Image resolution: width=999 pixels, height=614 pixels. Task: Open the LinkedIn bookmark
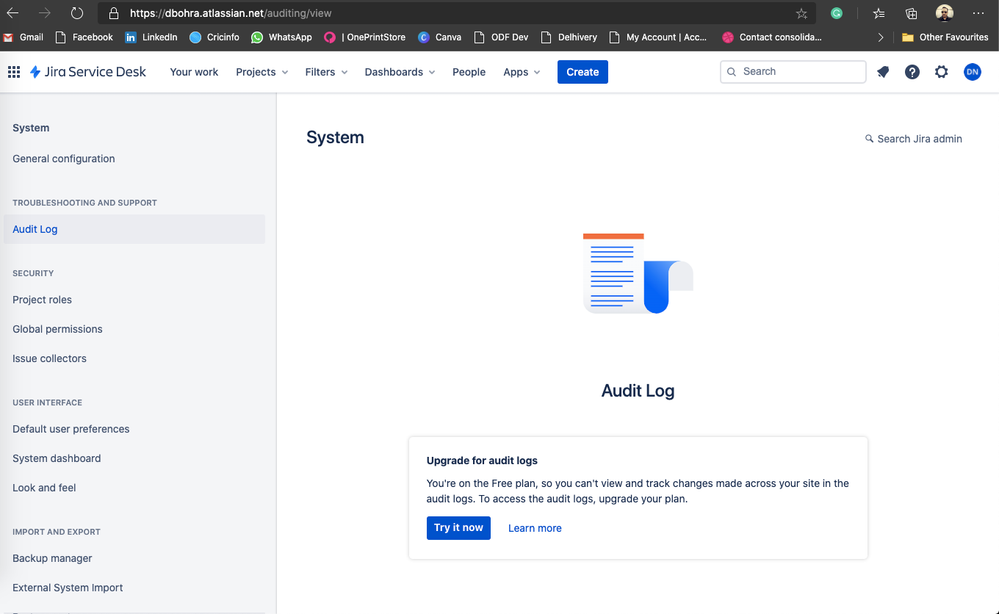151,37
